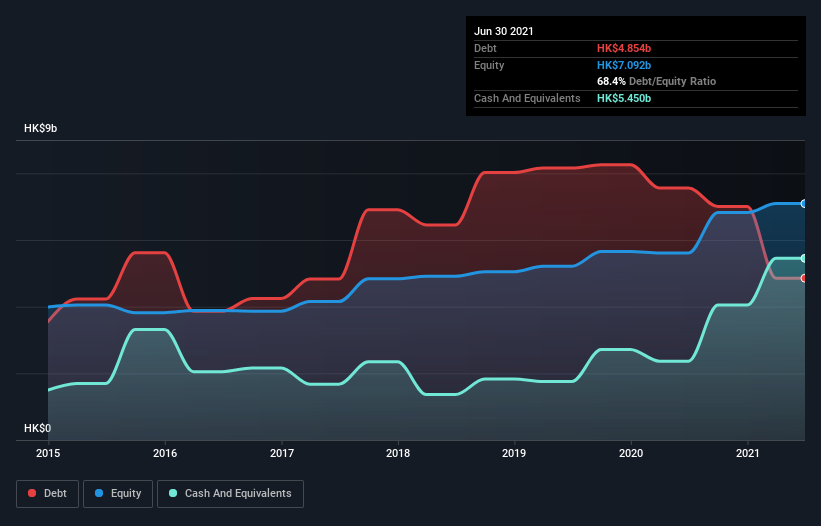Toggle Cash And Equivalents legend button

click(230, 494)
